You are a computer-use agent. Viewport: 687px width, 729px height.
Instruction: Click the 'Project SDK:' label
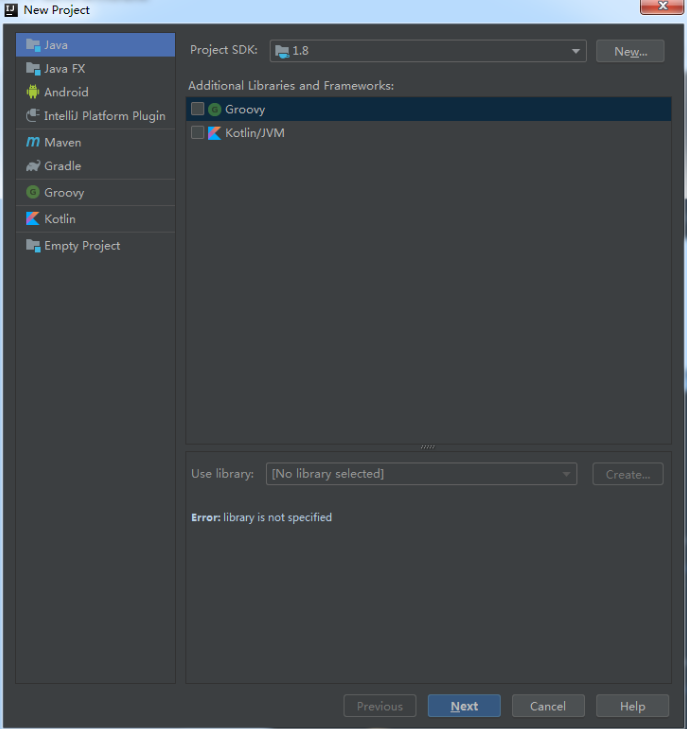point(224,50)
